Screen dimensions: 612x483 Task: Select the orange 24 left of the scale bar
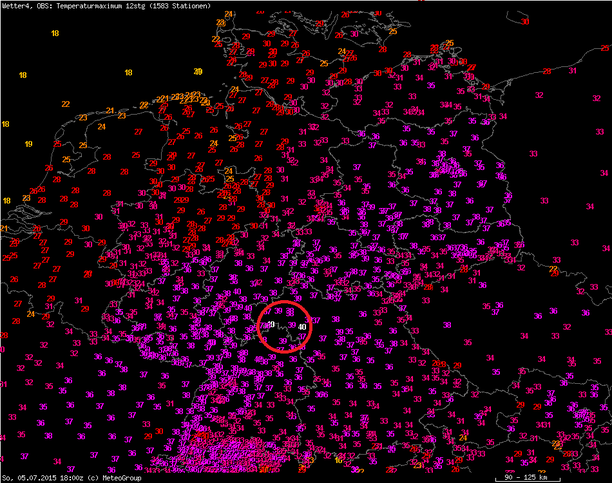tap(465, 437)
